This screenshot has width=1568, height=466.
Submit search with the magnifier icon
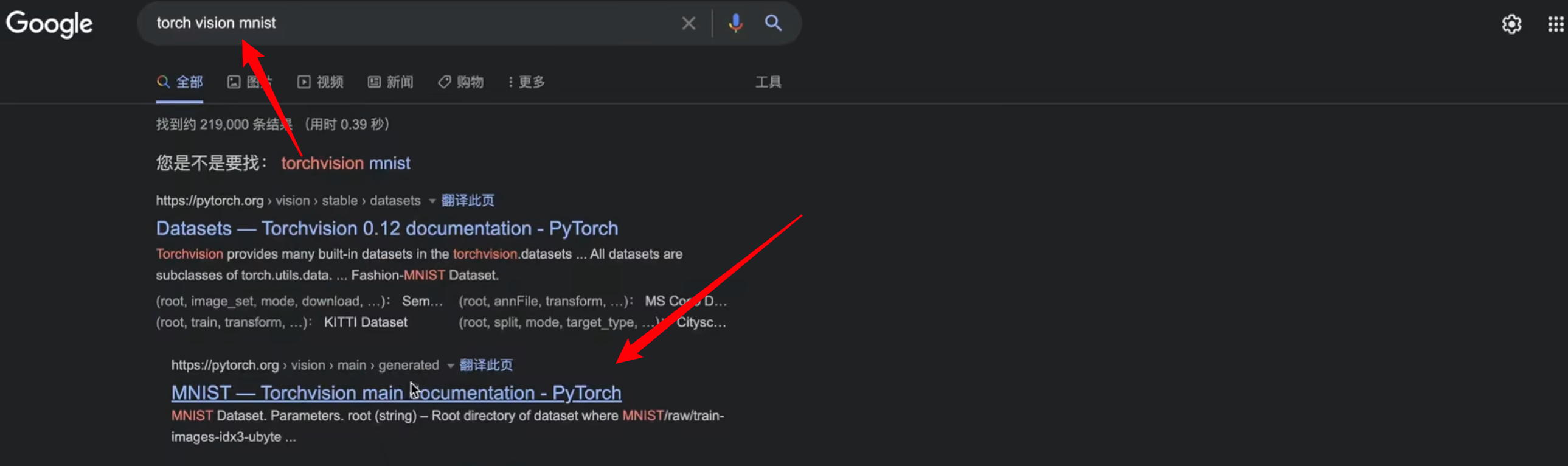click(x=773, y=23)
